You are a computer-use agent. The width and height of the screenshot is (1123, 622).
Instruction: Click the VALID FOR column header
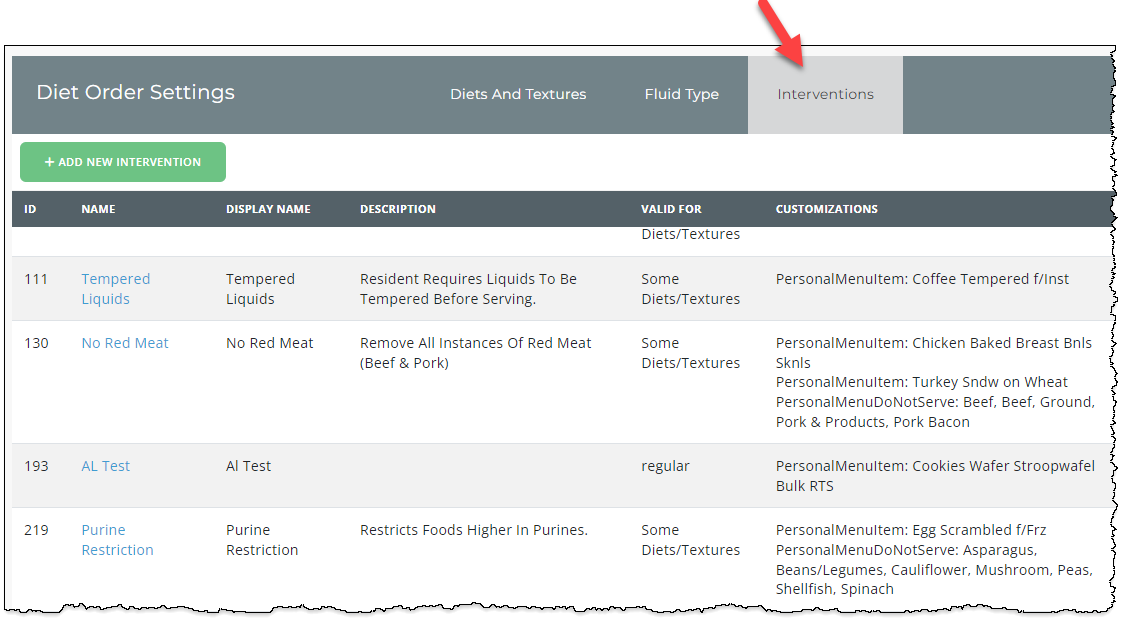point(671,209)
